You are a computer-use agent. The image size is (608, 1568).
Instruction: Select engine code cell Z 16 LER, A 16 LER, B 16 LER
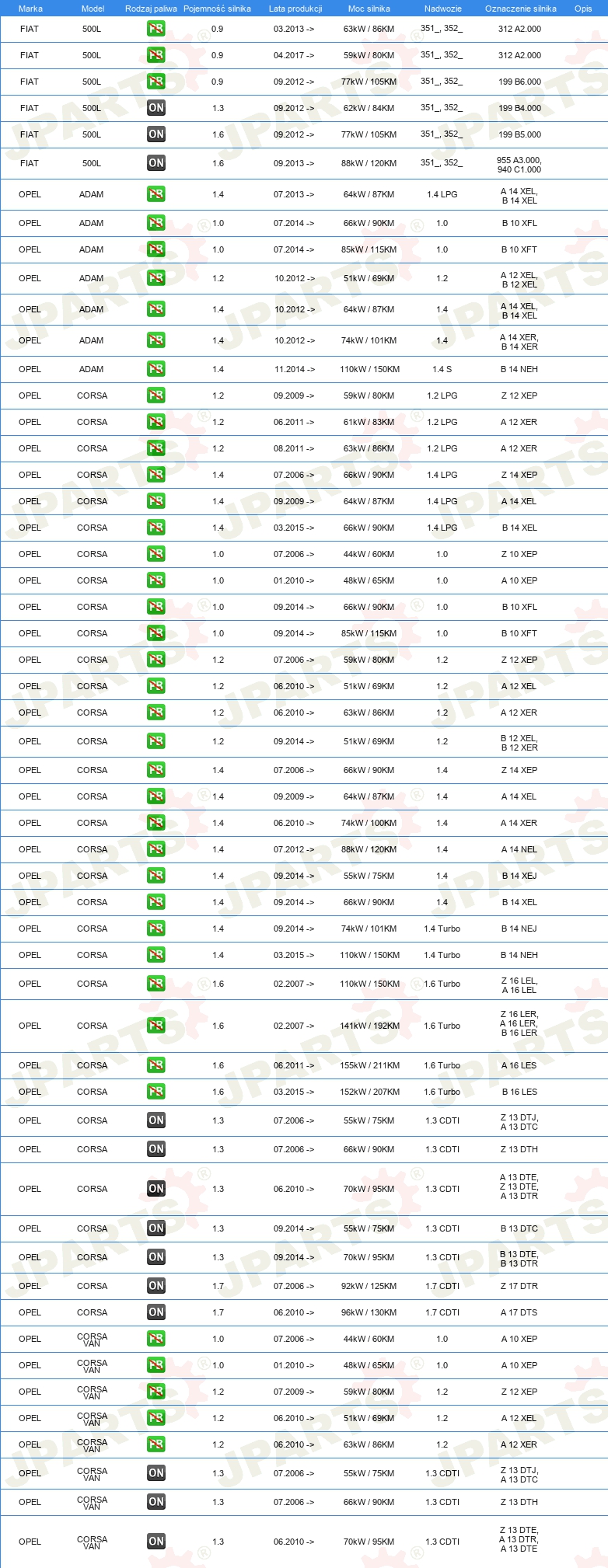point(519,1023)
